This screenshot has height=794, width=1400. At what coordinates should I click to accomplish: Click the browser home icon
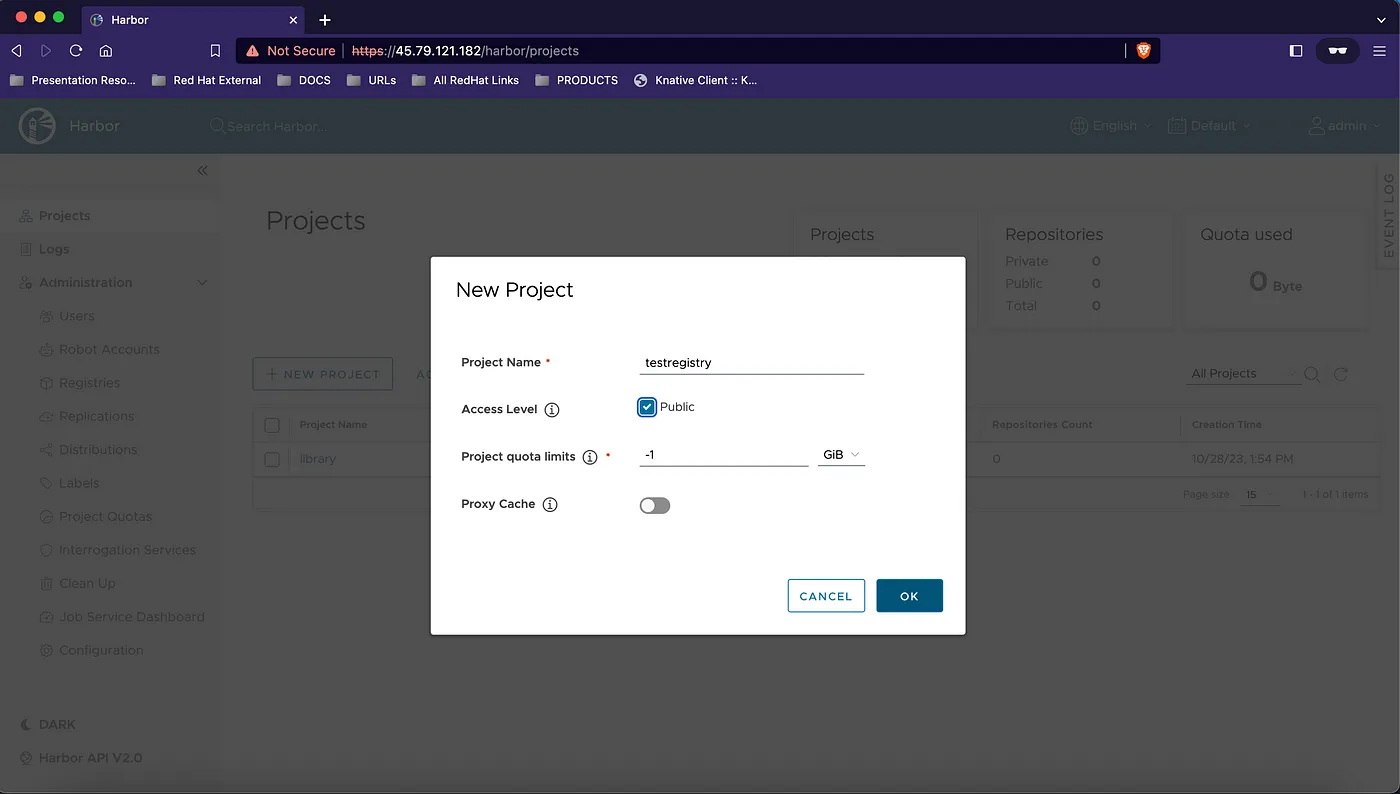[105, 50]
